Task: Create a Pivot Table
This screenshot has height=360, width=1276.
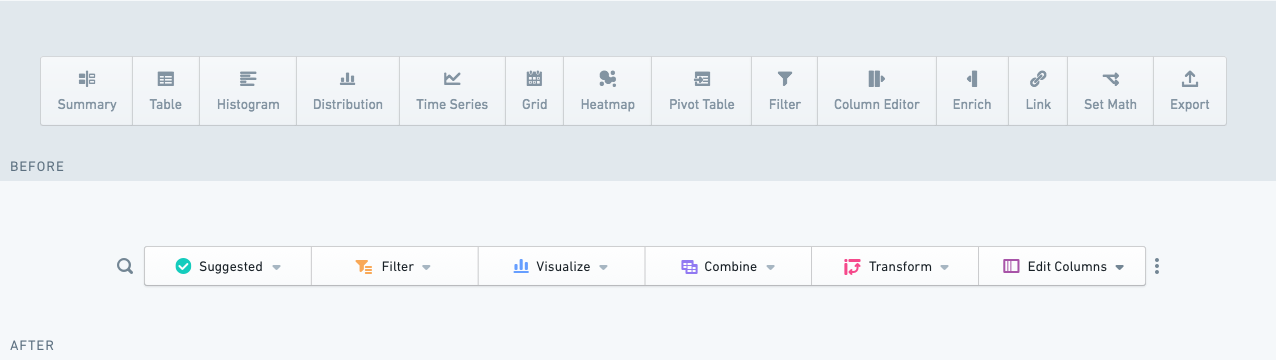Action: point(702,91)
